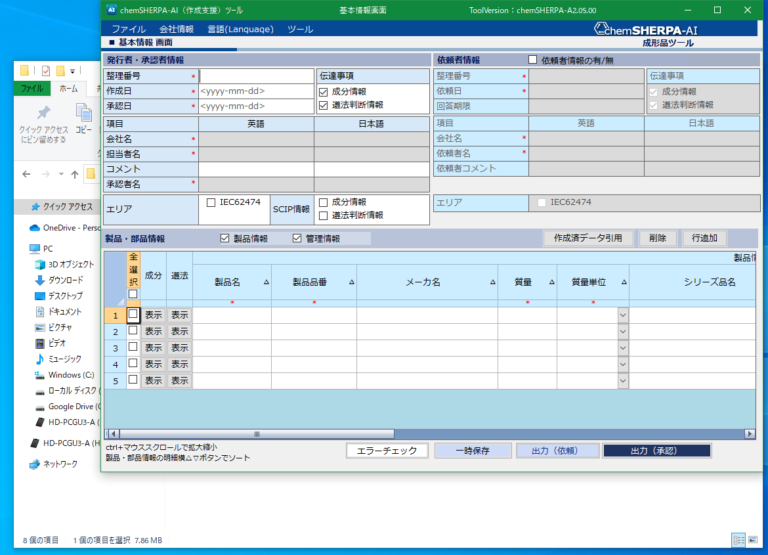The width and height of the screenshot is (768, 555).
Task: Click the 整理番号 input field under issuer info
Action: (256, 76)
